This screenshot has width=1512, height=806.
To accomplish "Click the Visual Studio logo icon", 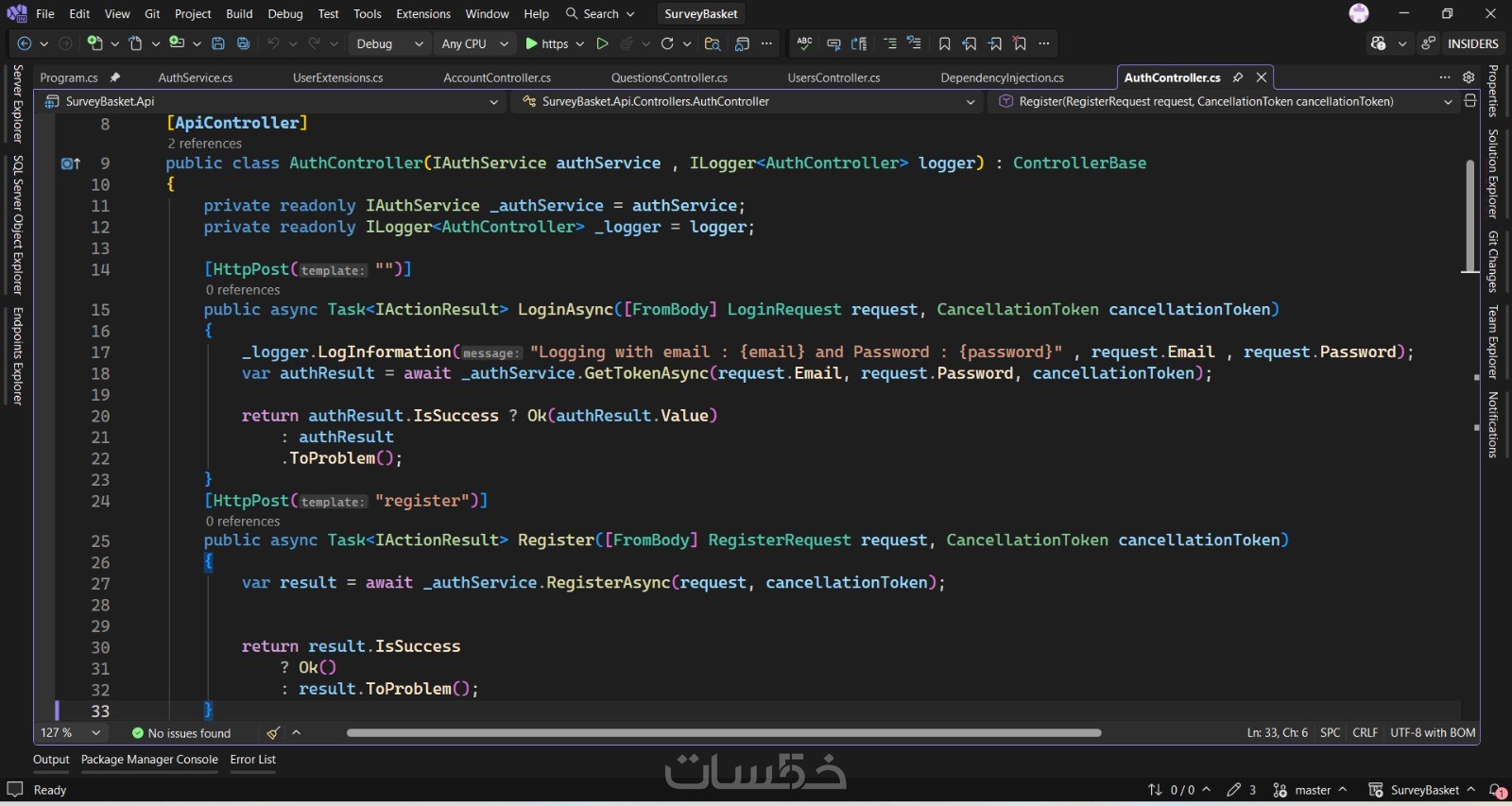I will pyautogui.click(x=17, y=13).
